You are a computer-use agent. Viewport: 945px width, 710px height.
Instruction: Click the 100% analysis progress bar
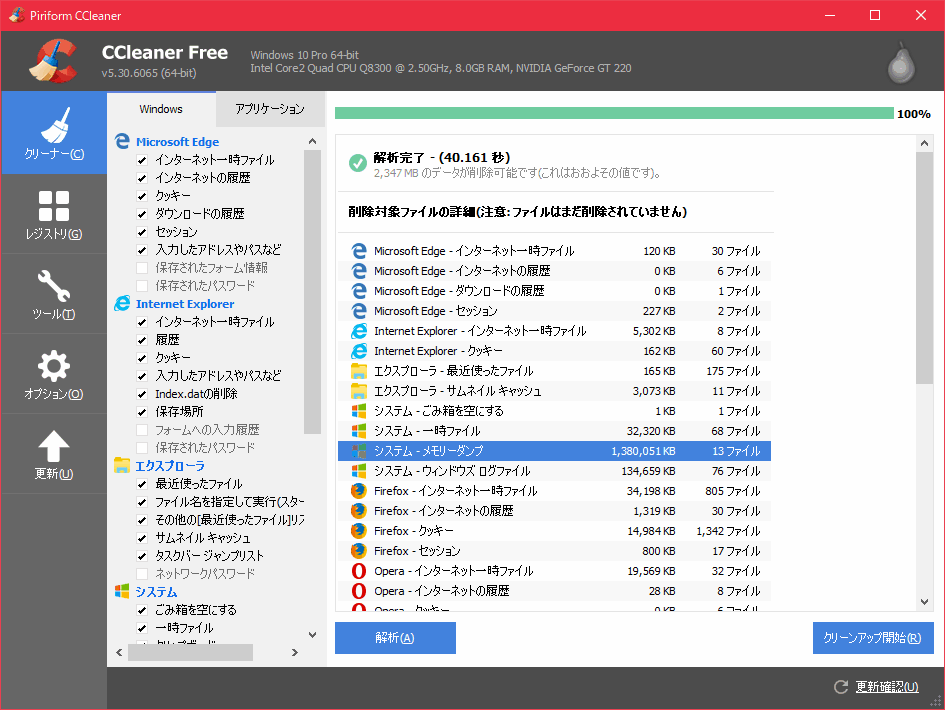tap(614, 113)
